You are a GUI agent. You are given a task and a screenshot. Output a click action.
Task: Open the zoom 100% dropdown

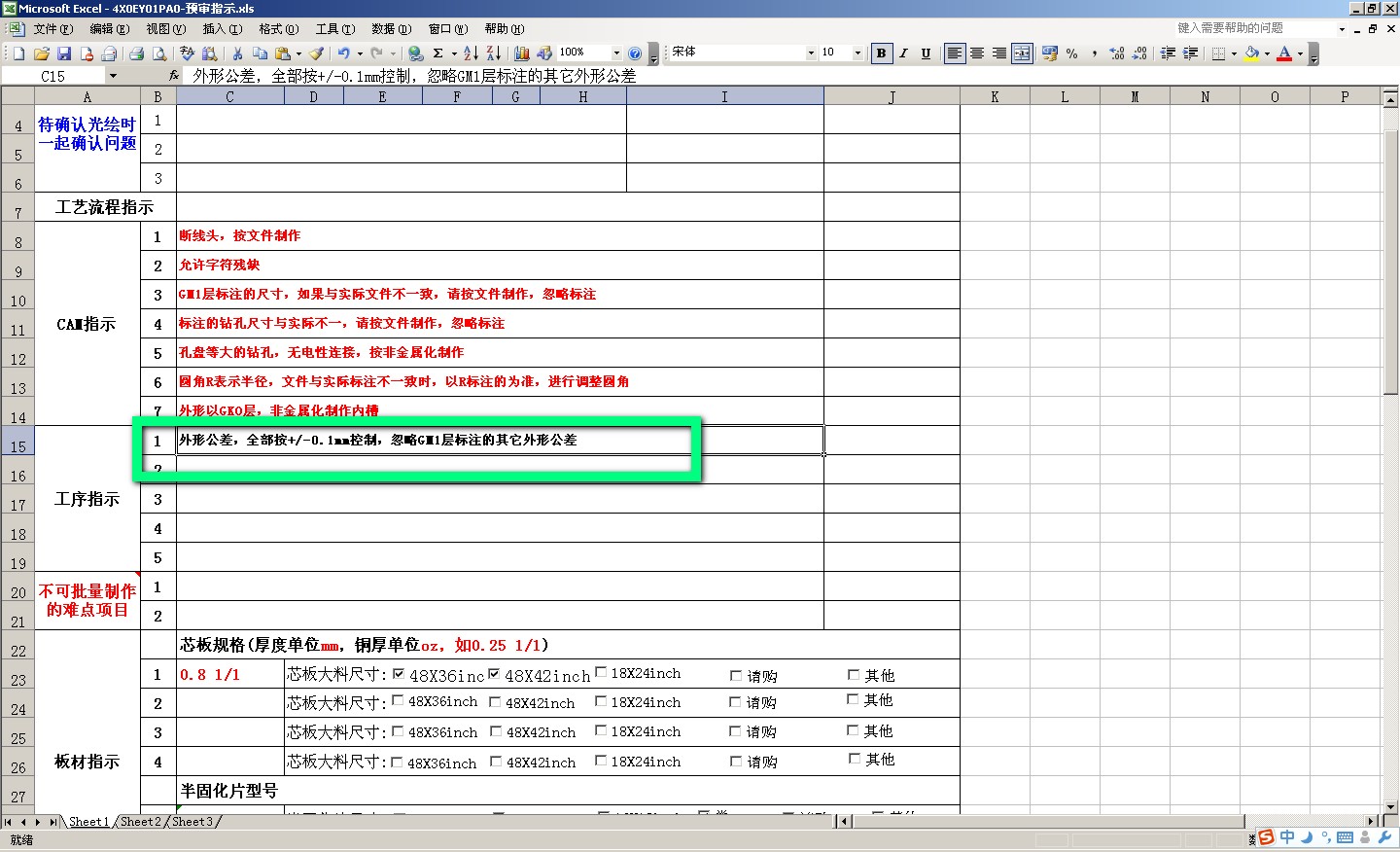point(616,53)
